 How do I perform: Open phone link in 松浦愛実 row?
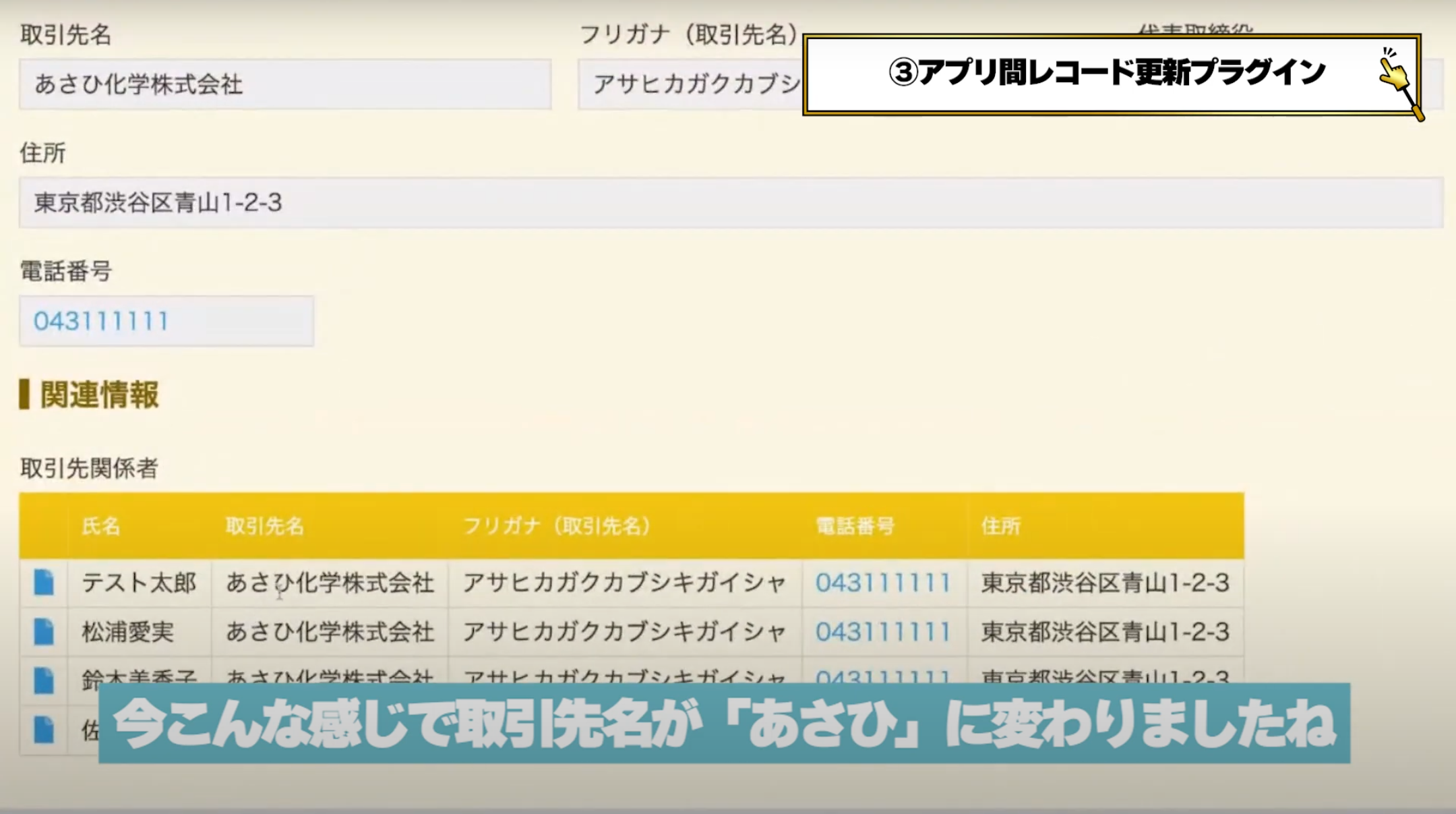click(883, 632)
